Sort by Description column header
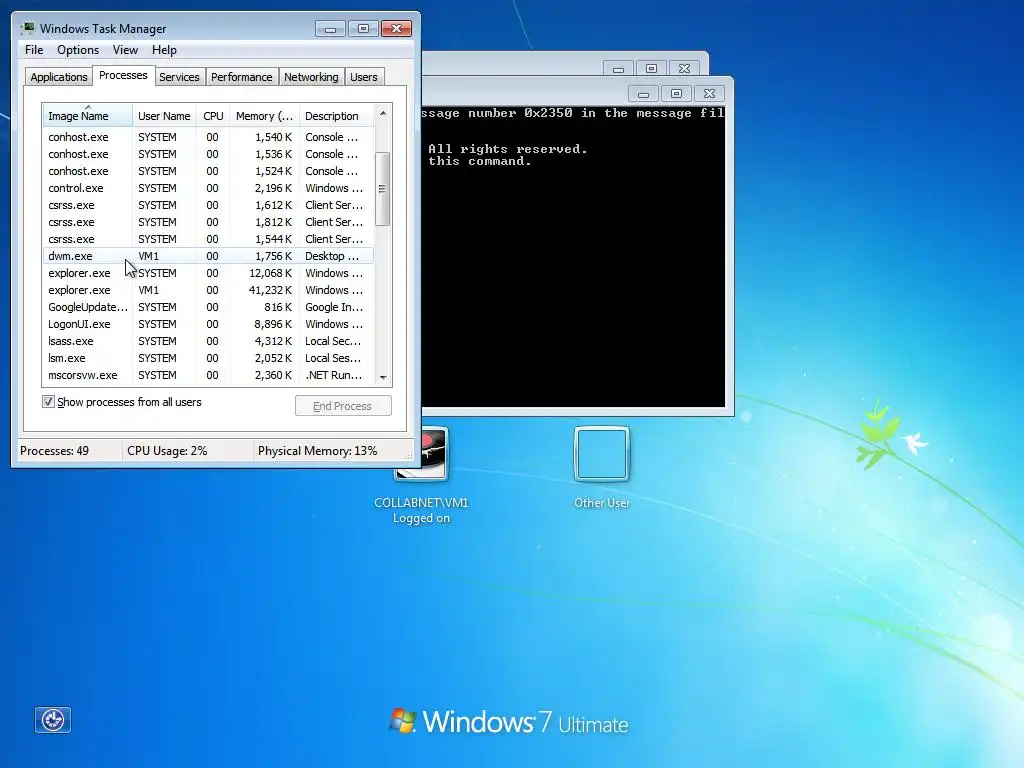This screenshot has width=1024, height=768. pos(336,116)
